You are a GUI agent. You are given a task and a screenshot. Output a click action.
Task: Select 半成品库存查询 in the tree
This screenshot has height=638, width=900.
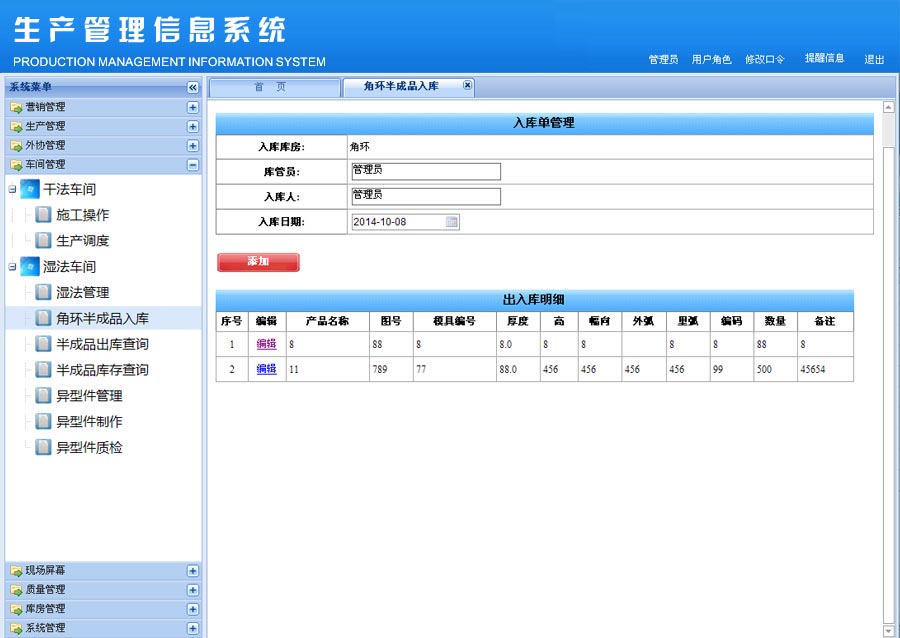(x=102, y=370)
